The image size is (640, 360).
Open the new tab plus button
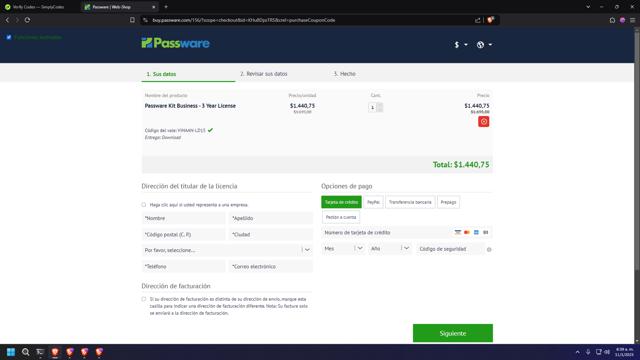[x=166, y=7]
